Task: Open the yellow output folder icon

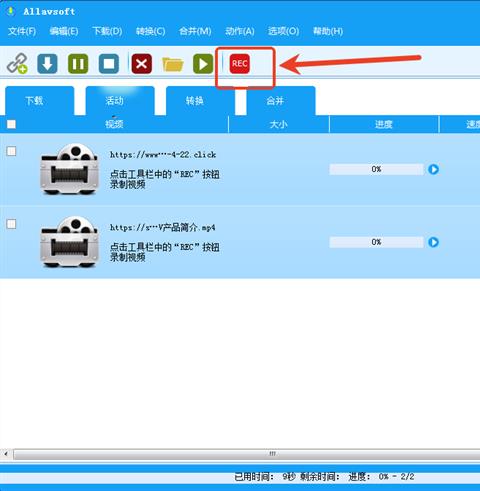Action: pyautogui.click(x=172, y=64)
